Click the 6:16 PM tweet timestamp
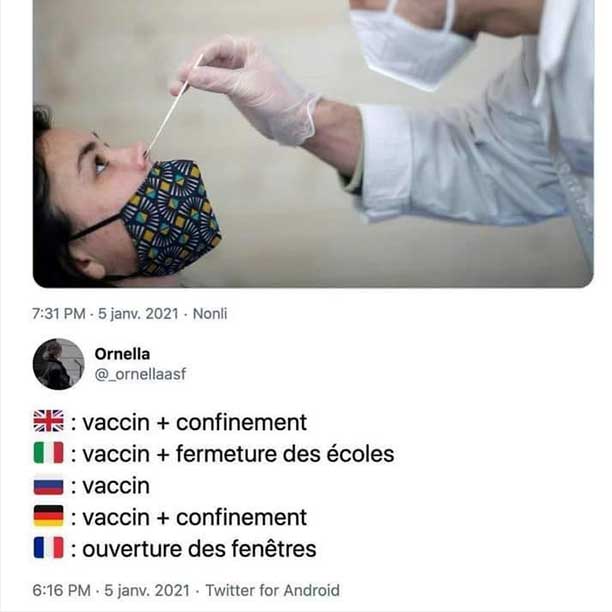The width and height of the screenshot is (612, 612). [61, 590]
